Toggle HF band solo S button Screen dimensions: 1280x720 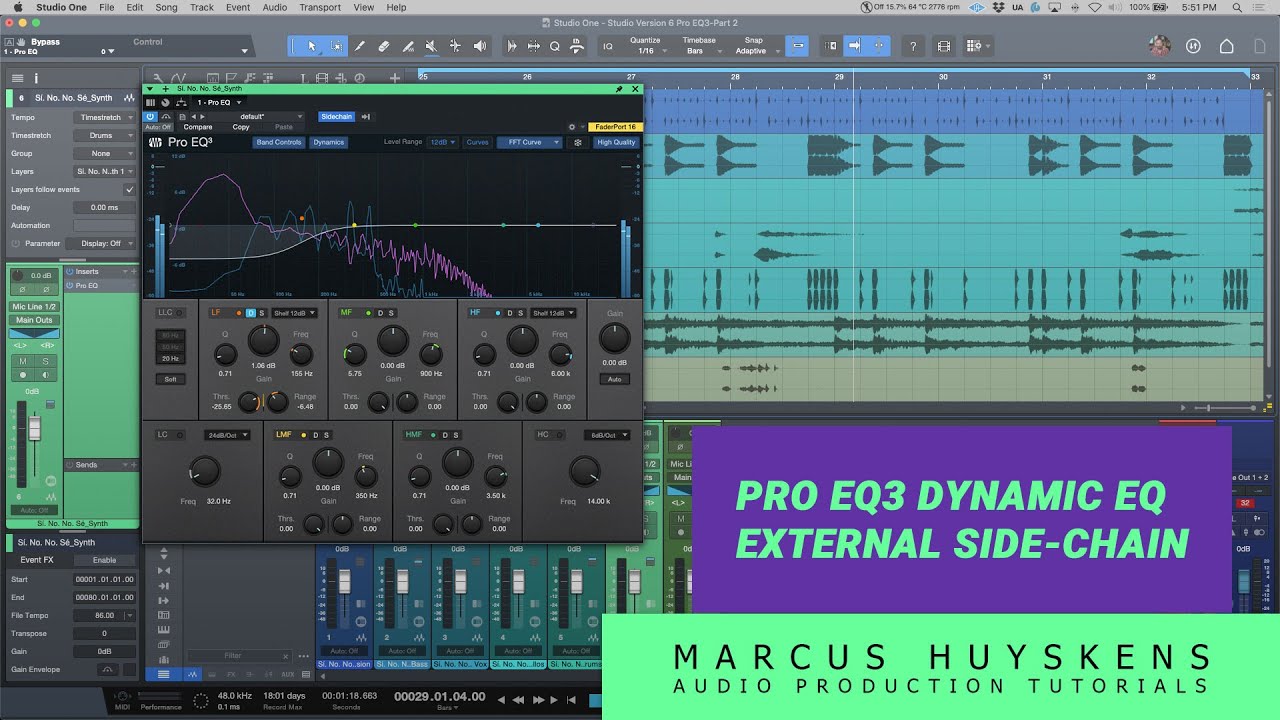point(521,313)
